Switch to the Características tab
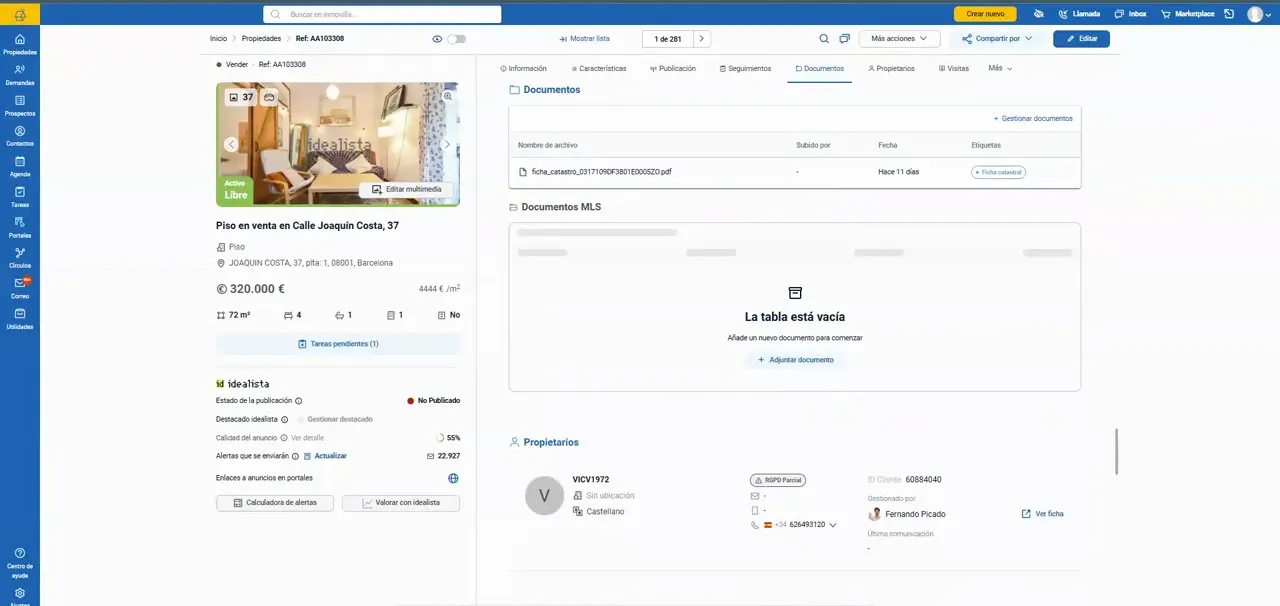1280x606 pixels. (599, 69)
